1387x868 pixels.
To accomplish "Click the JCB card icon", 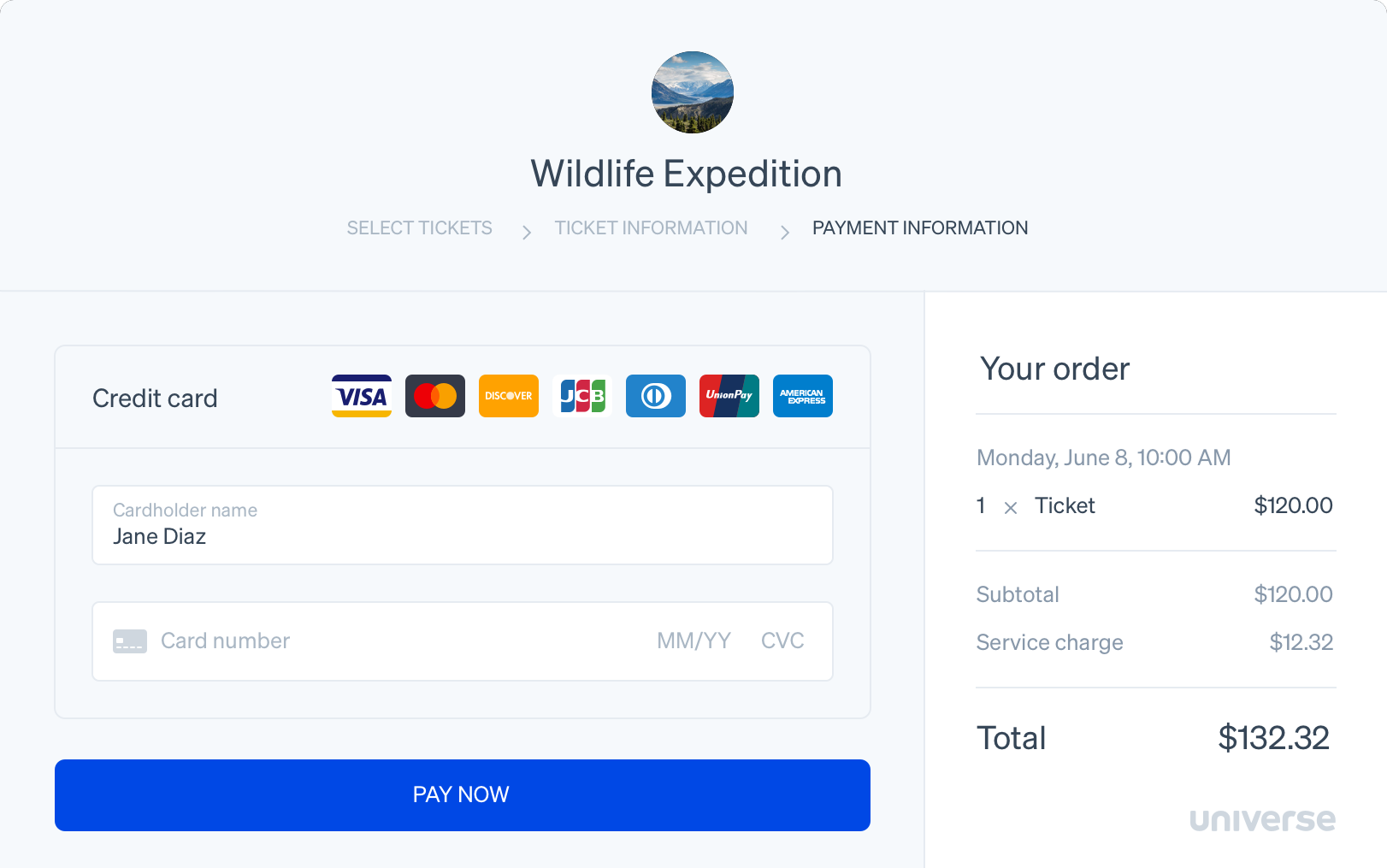I will (x=582, y=396).
